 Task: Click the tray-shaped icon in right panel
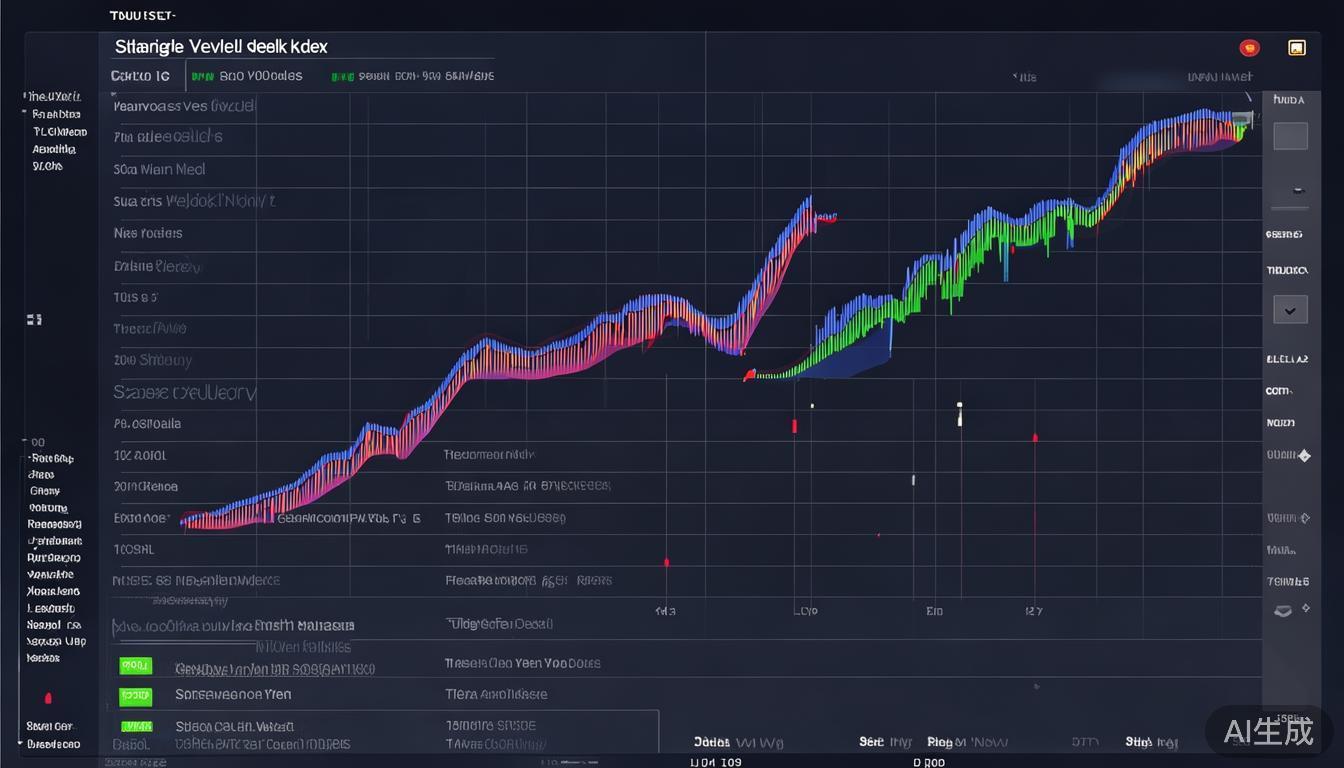tap(1282, 610)
